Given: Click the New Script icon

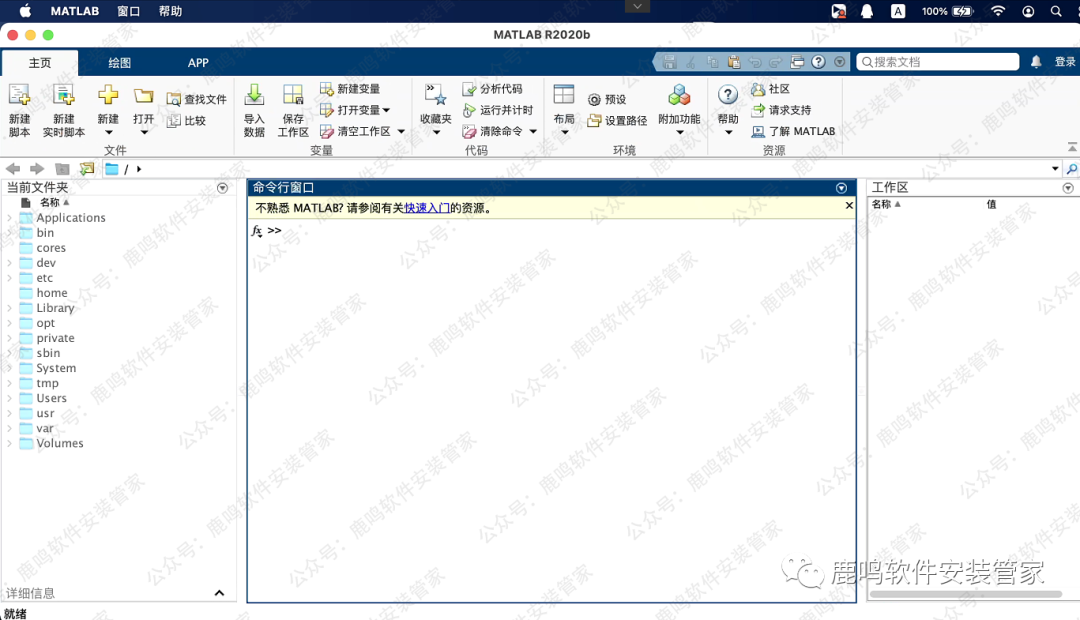Looking at the screenshot, I should point(19,97).
